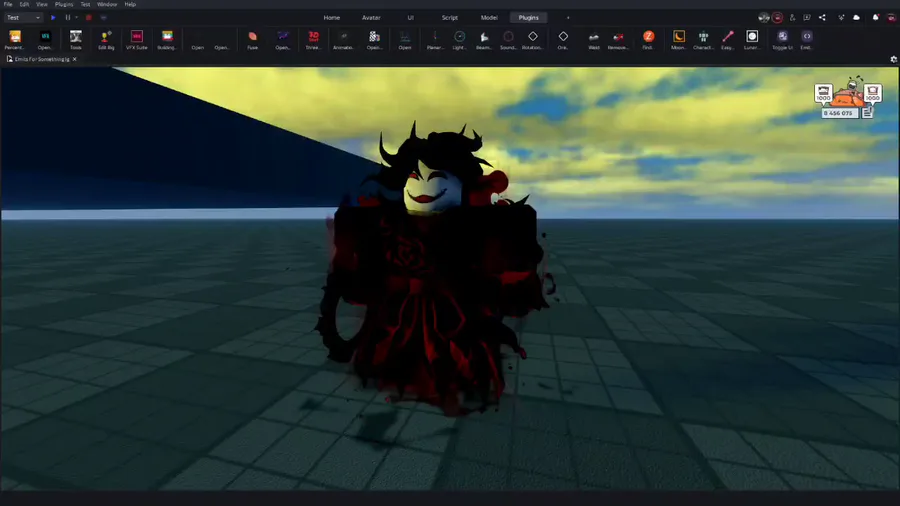
Task: Switch to the Script ribbon tab
Action: [x=449, y=18]
